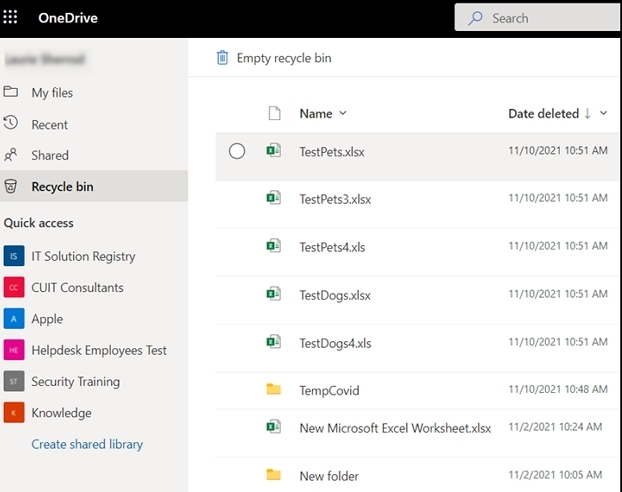
Task: Select the TestDogs.xlsx file name
Action: coord(335,295)
